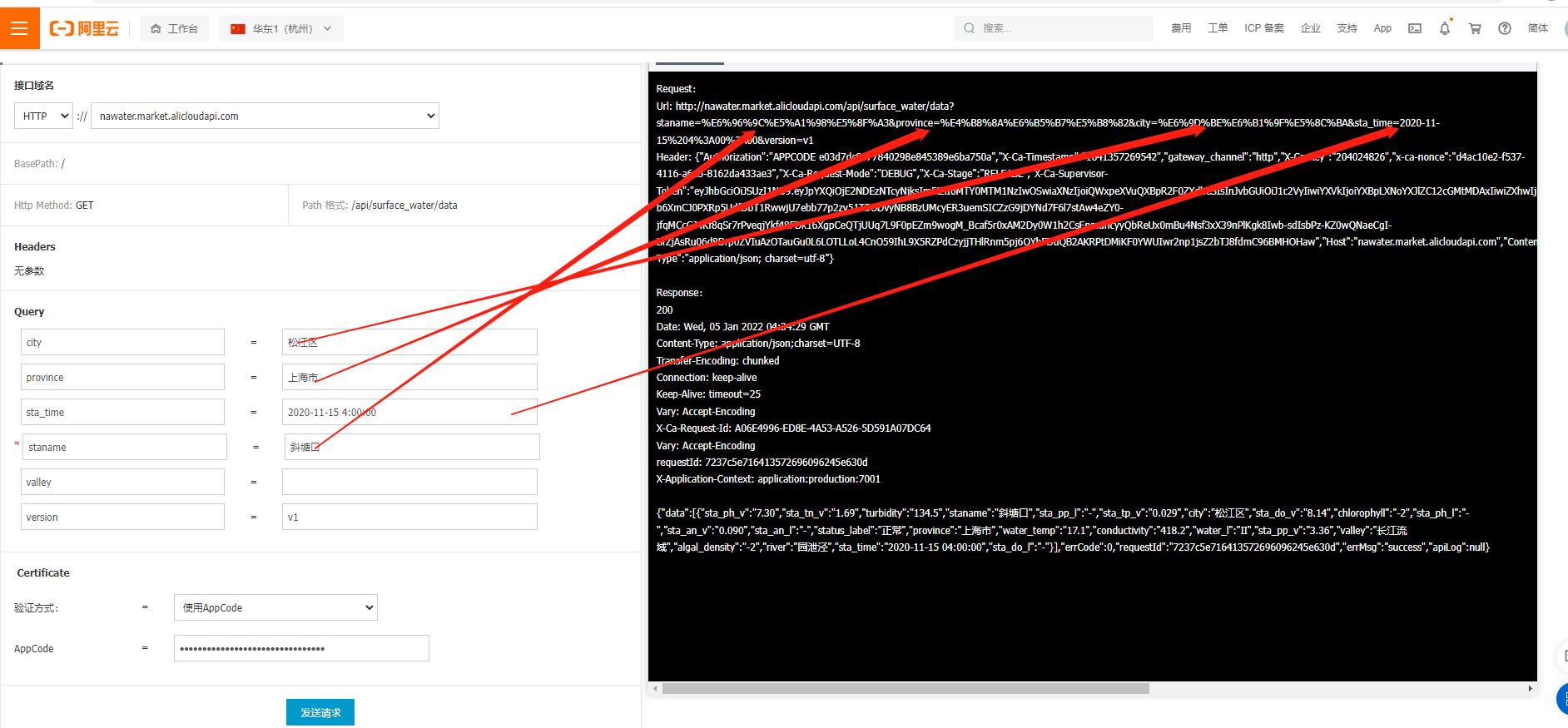The height and width of the screenshot is (728, 1568).
Task: Click the Http Method: GET text
Action: pos(54,205)
